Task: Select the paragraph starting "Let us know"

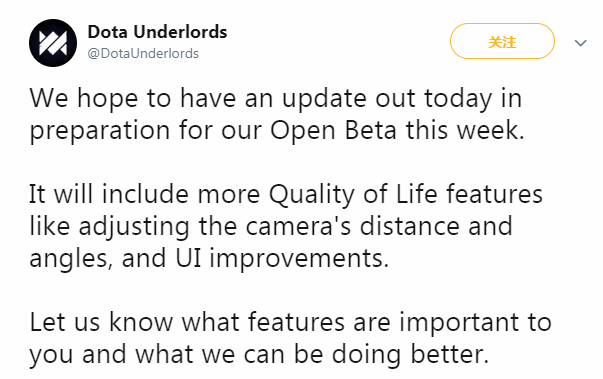Action: pos(290,338)
